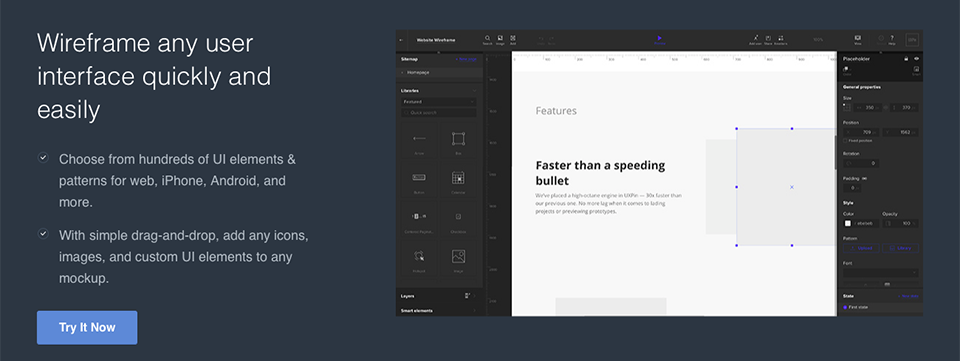960x361 pixels.
Task: Select the placeholder center X marker on canvas
Action: coord(792,187)
